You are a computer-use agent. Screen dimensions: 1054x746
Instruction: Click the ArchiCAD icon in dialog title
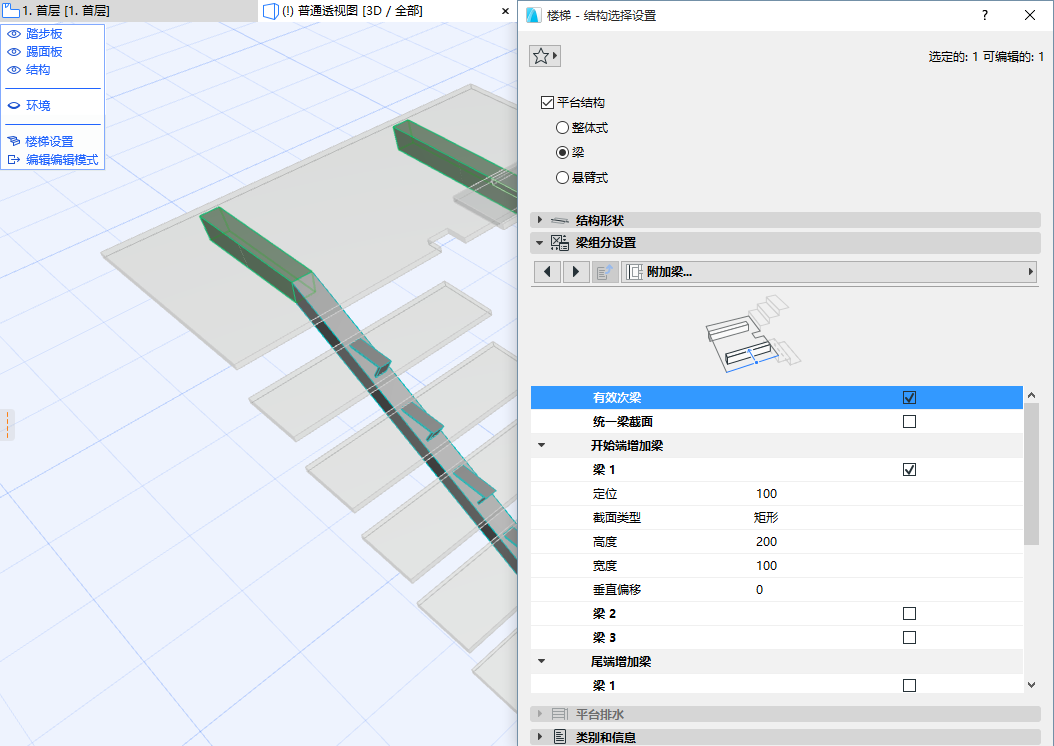tap(534, 15)
